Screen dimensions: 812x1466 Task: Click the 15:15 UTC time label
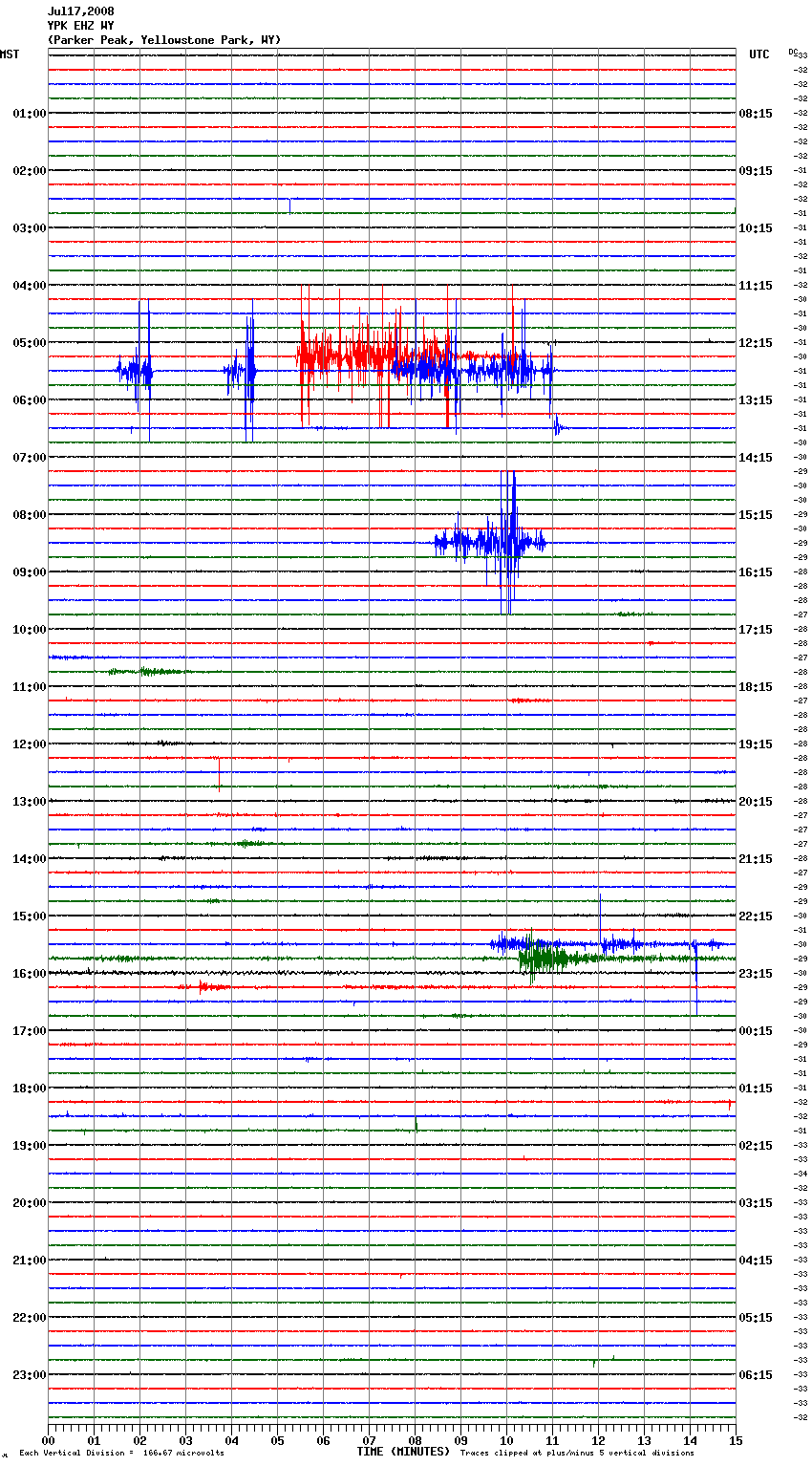tap(756, 515)
